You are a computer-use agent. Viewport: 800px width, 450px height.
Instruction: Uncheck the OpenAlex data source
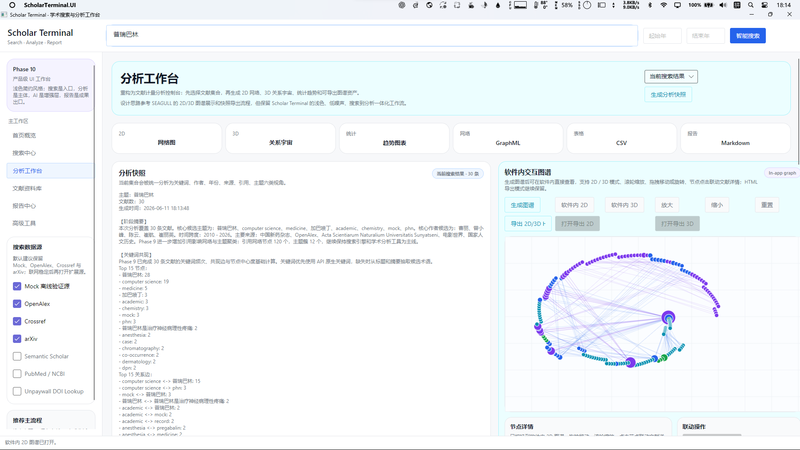(x=17, y=304)
